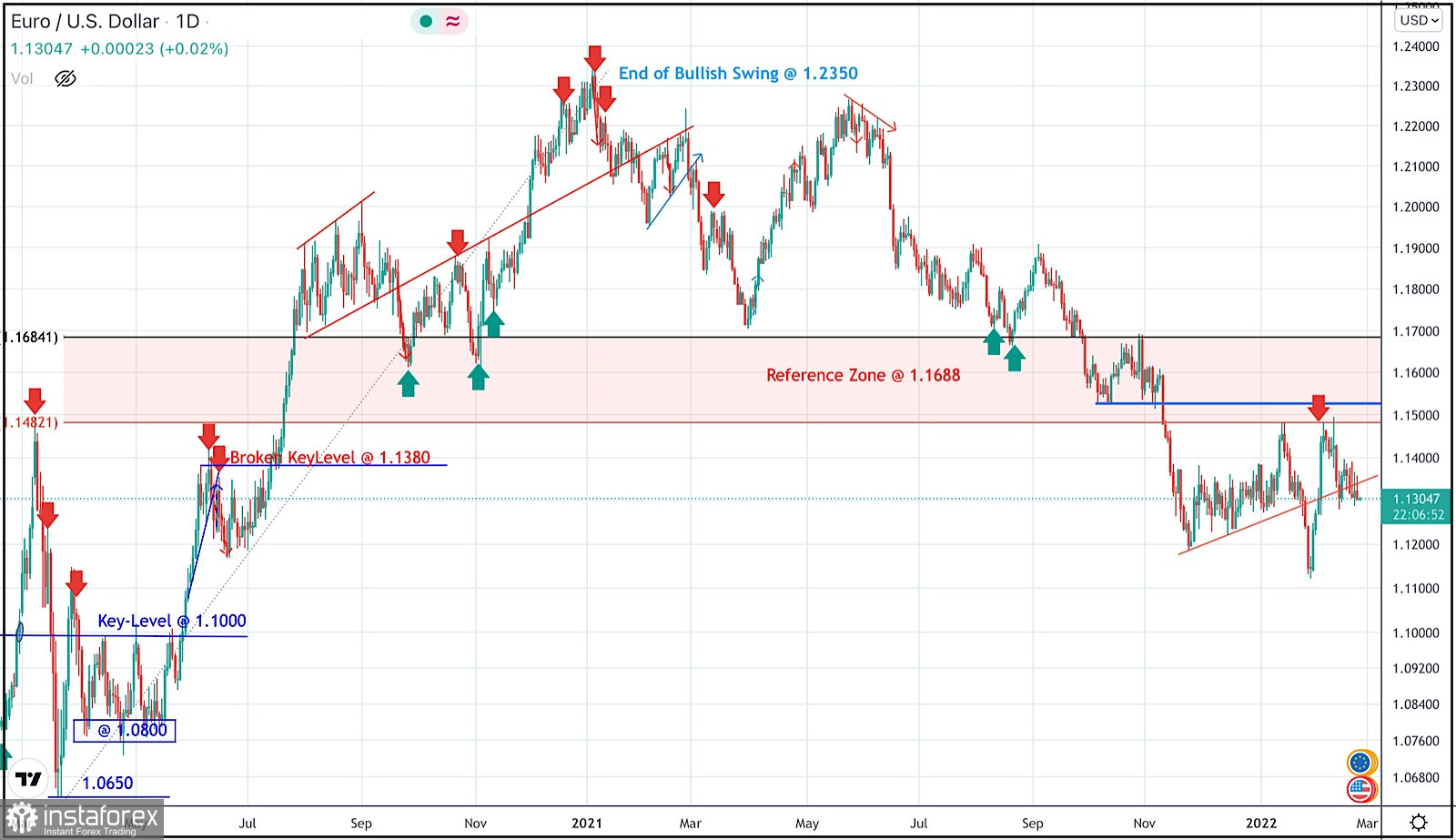Screen dimensions: 1456x840
Task: Click the TradingView logo
Action: (x=28, y=779)
